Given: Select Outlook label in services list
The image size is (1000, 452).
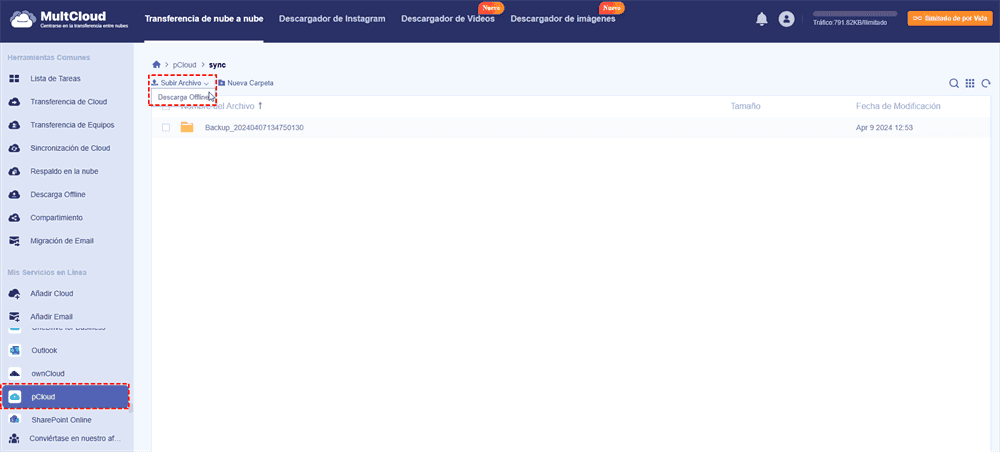Looking at the screenshot, I should coord(45,350).
